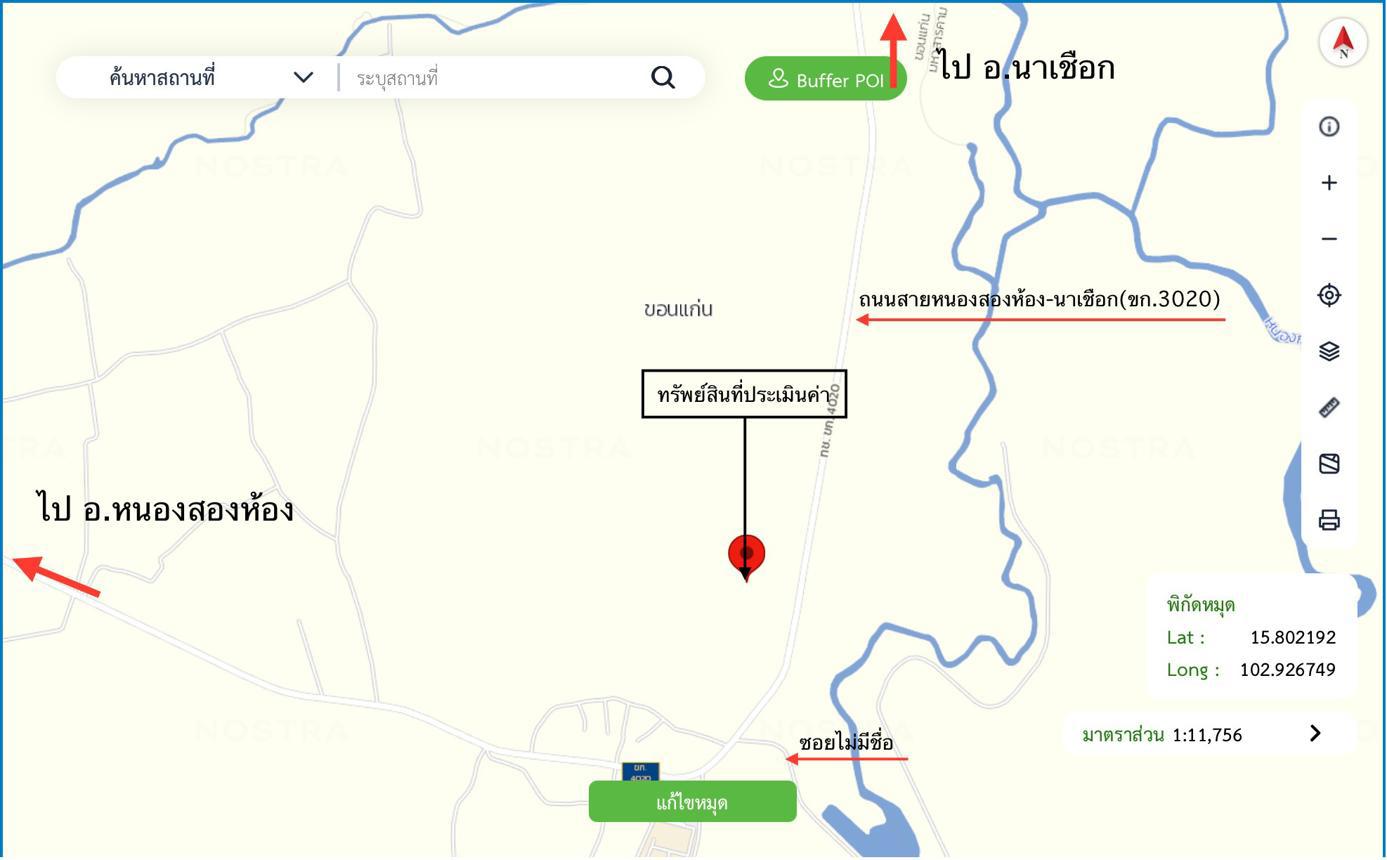Zoom in with the plus button

[1329, 182]
